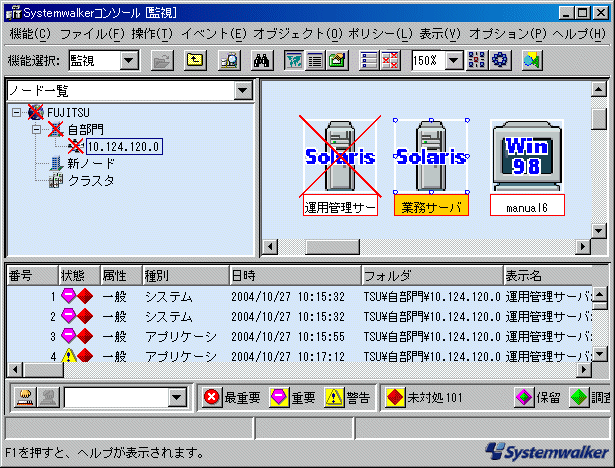Open the 機能選択 監視 dropdown
The height and width of the screenshot is (468, 615).
(129, 61)
